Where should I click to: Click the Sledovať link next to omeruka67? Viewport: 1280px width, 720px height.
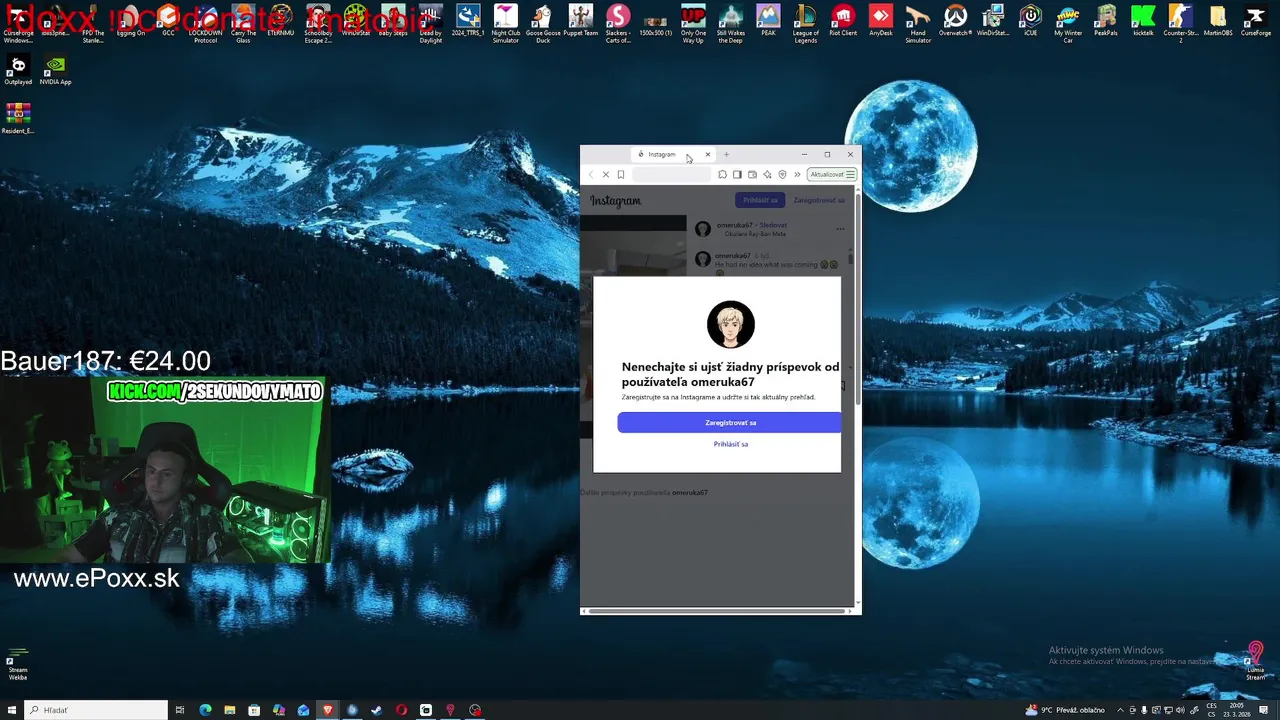774,225
